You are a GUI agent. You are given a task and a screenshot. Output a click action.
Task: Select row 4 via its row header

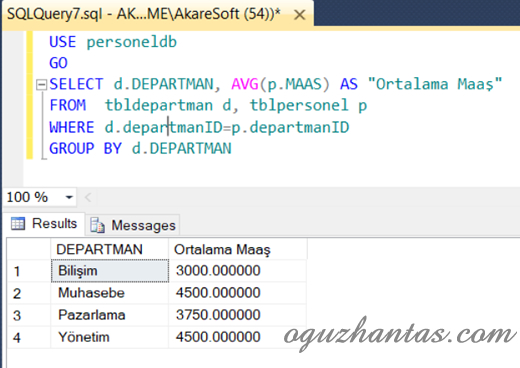29,337
